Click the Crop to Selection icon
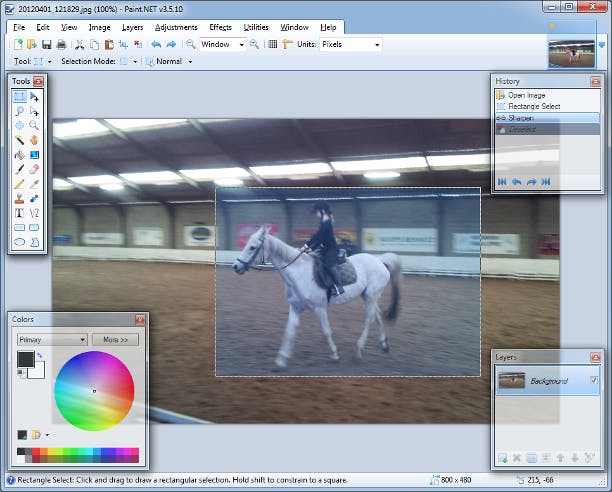The image size is (612, 492). point(124,44)
